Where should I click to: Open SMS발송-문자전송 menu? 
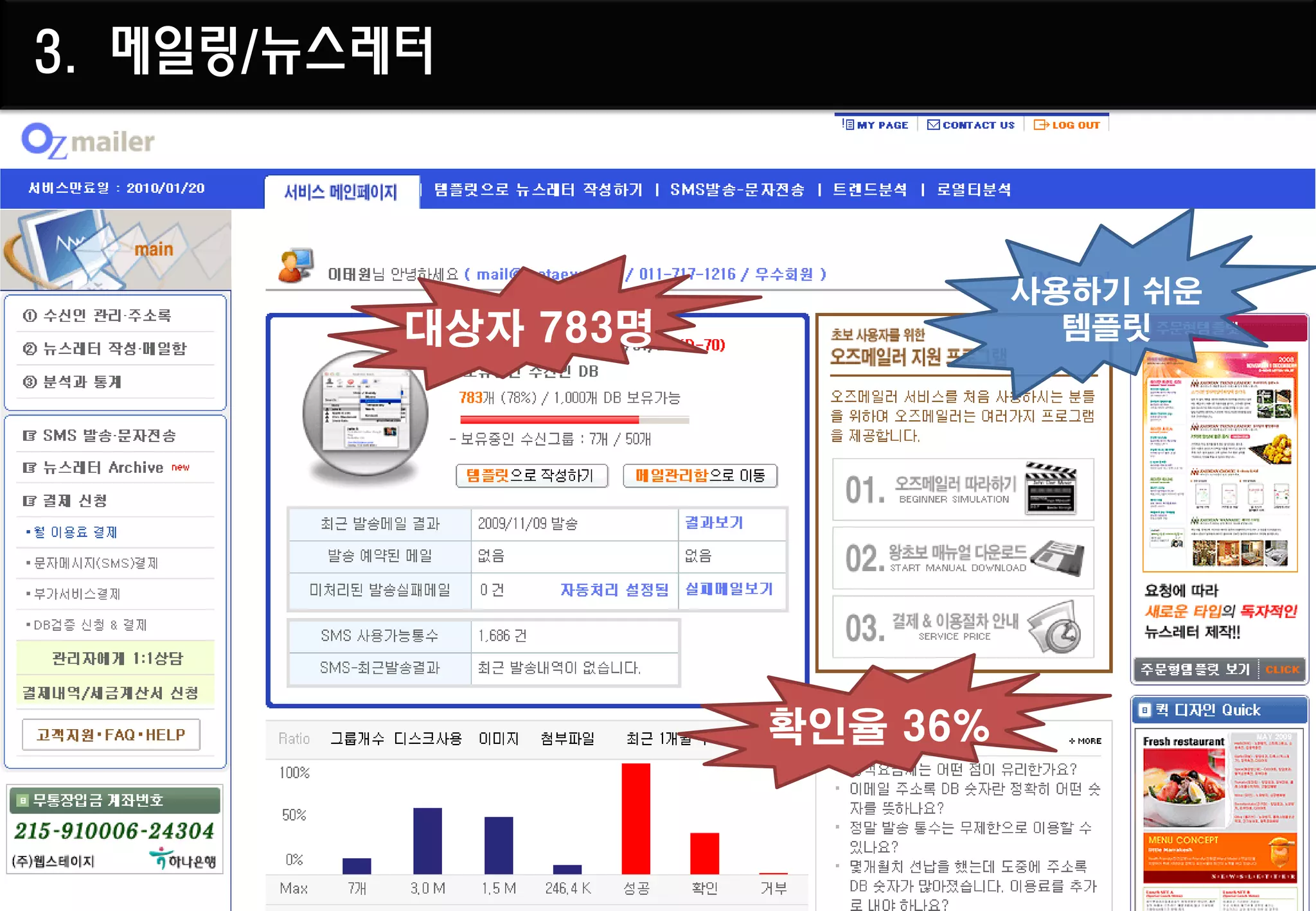click(737, 190)
